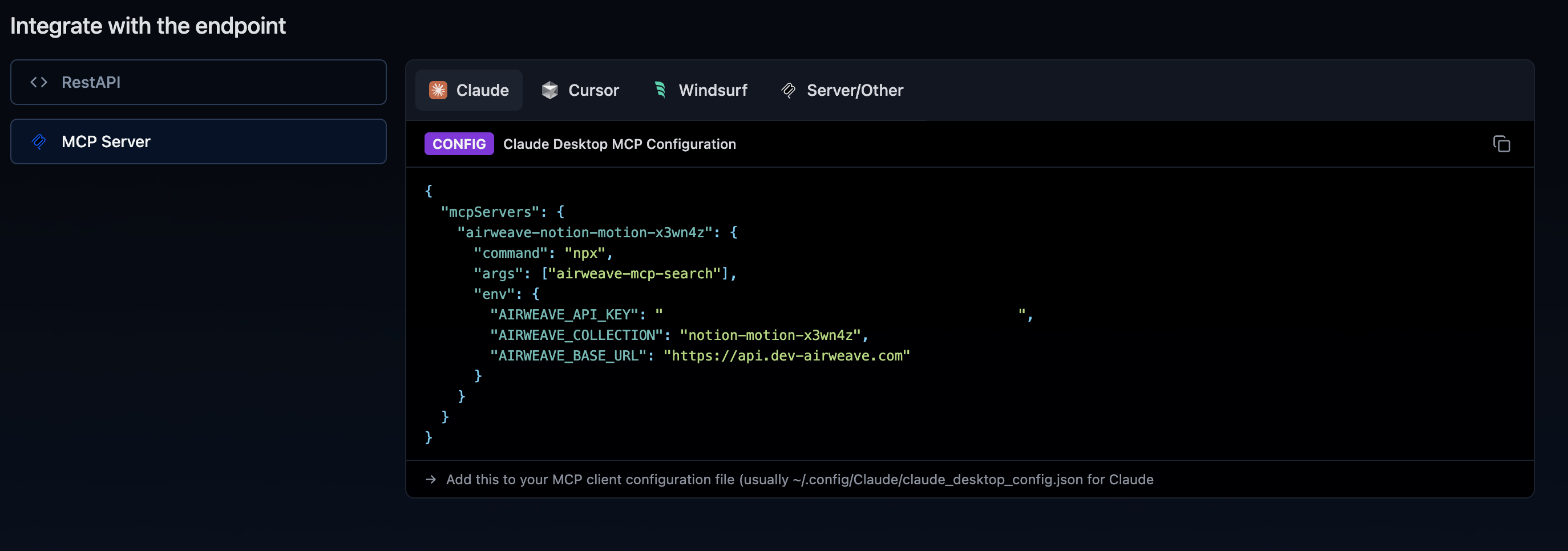
Task: Click the AIRWEAVE_BASE_URL line
Action: coord(700,356)
